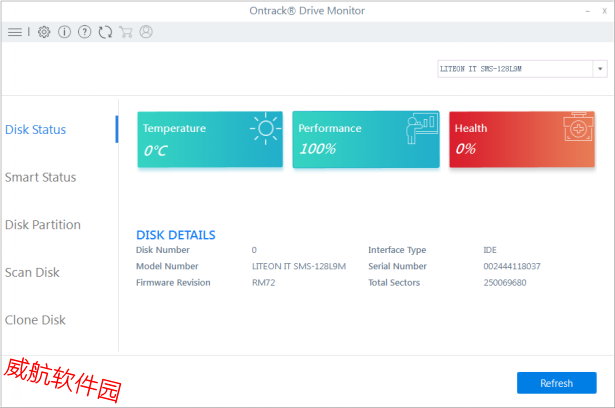Click the DISK DETAILS heading
The image size is (615, 408).
point(176,235)
